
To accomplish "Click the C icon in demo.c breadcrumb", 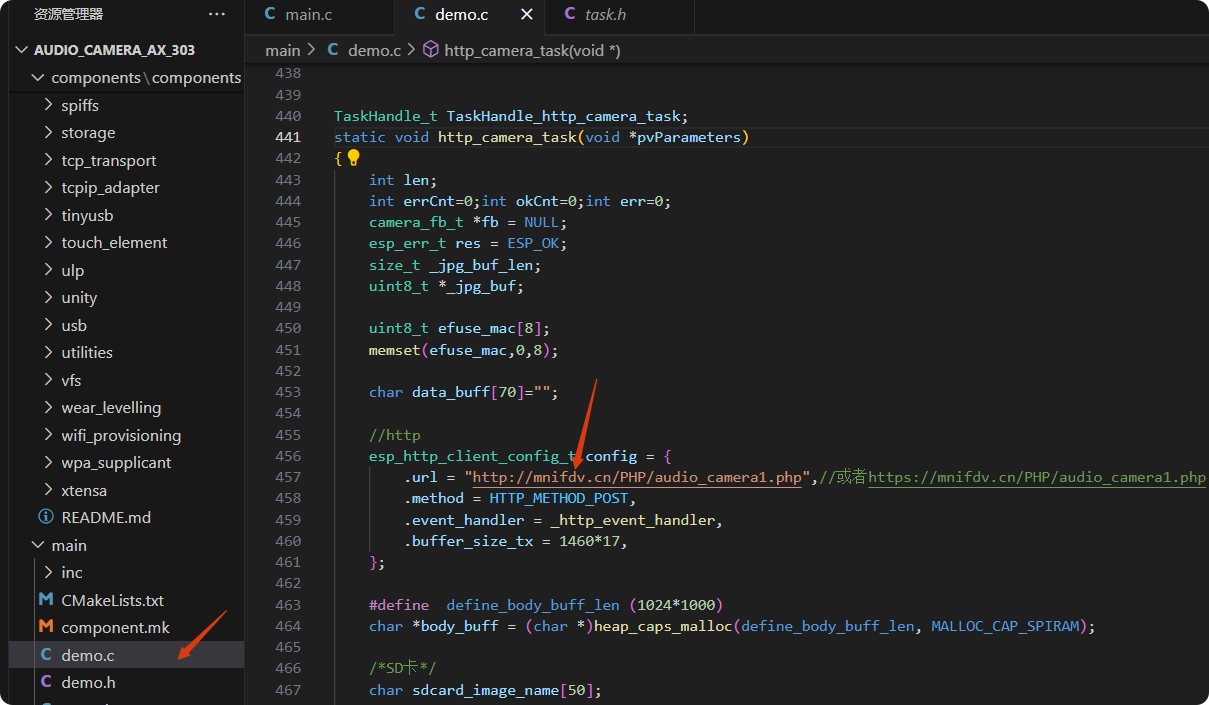I will [333, 50].
